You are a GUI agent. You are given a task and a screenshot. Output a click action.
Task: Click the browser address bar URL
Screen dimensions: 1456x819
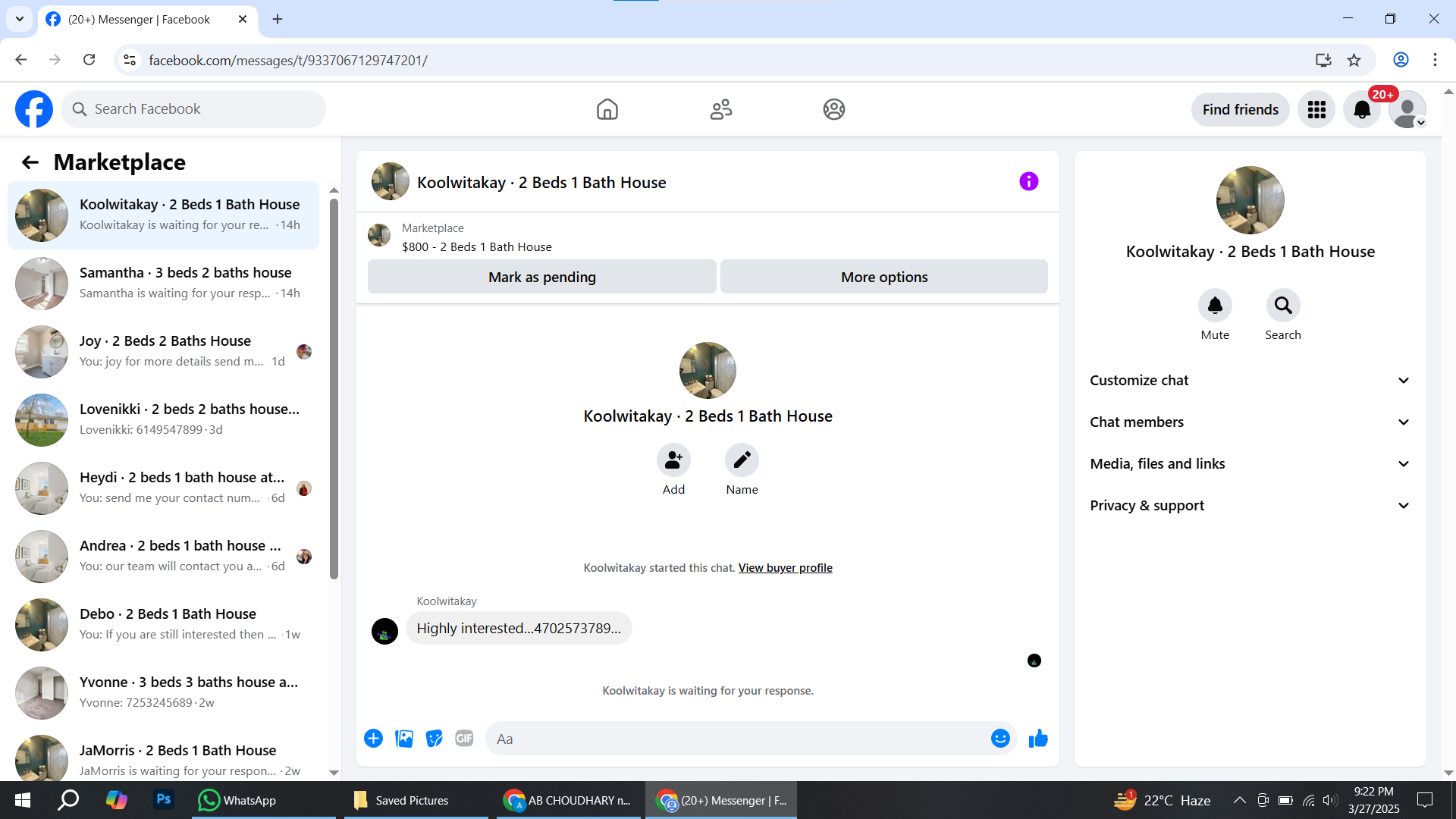288,60
